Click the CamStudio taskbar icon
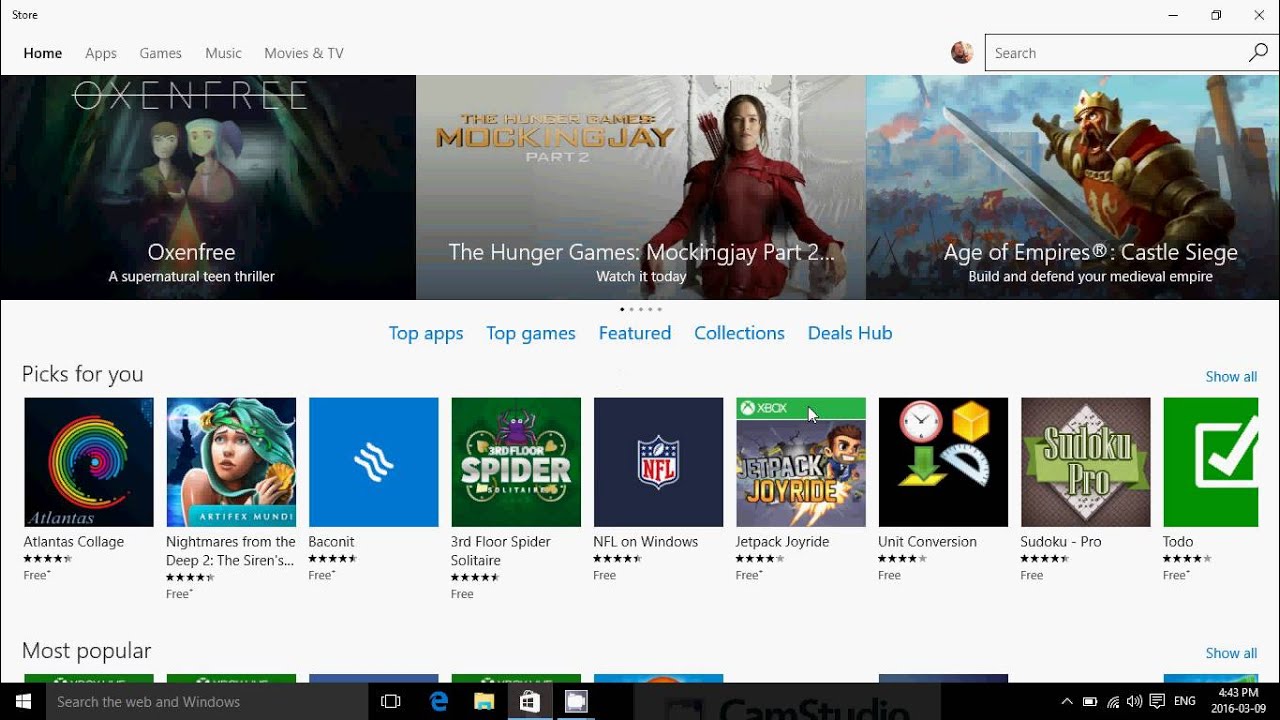Image resolution: width=1280 pixels, height=720 pixels. tap(576, 702)
